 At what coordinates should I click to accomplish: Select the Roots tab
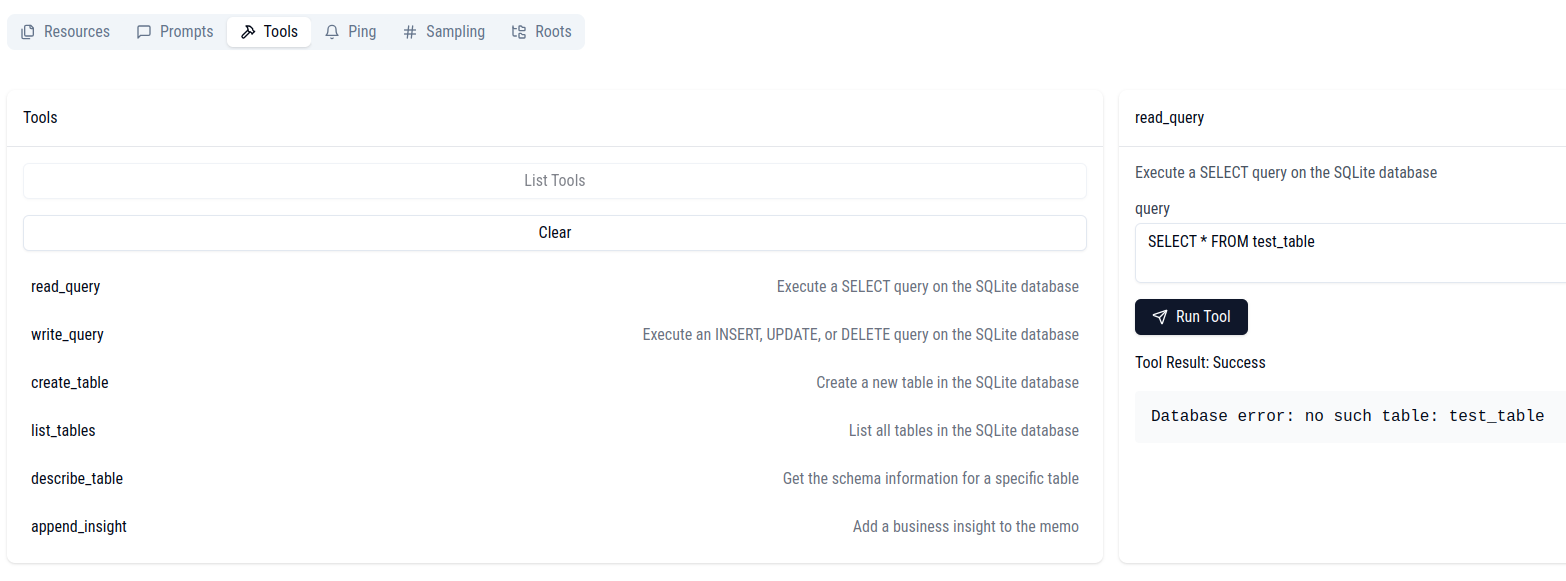pos(541,32)
